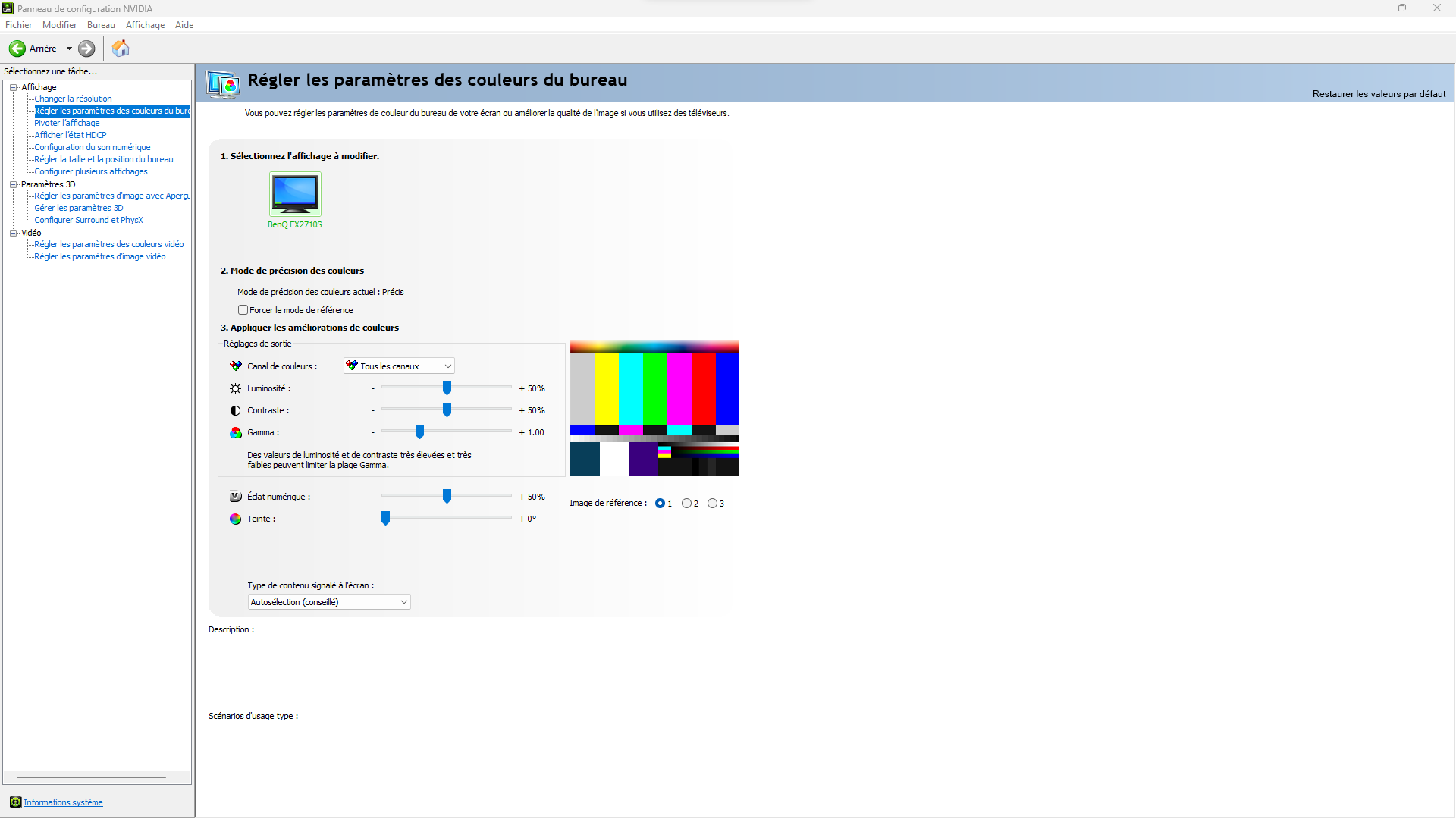Select reference image option 2
This screenshot has height=819, width=1456.
[x=686, y=504]
